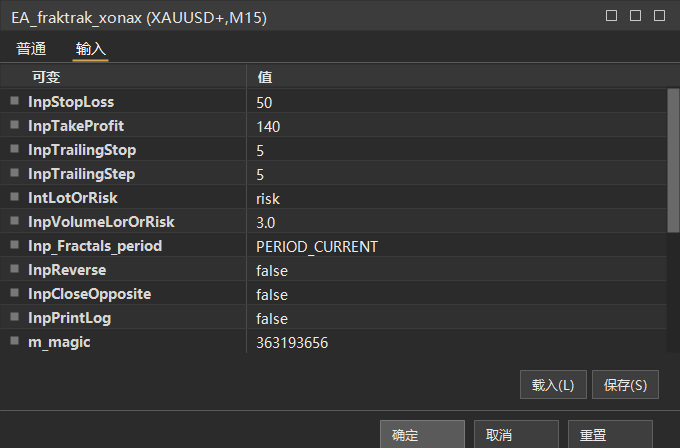Click the InpPrintLog row icon

14,317
